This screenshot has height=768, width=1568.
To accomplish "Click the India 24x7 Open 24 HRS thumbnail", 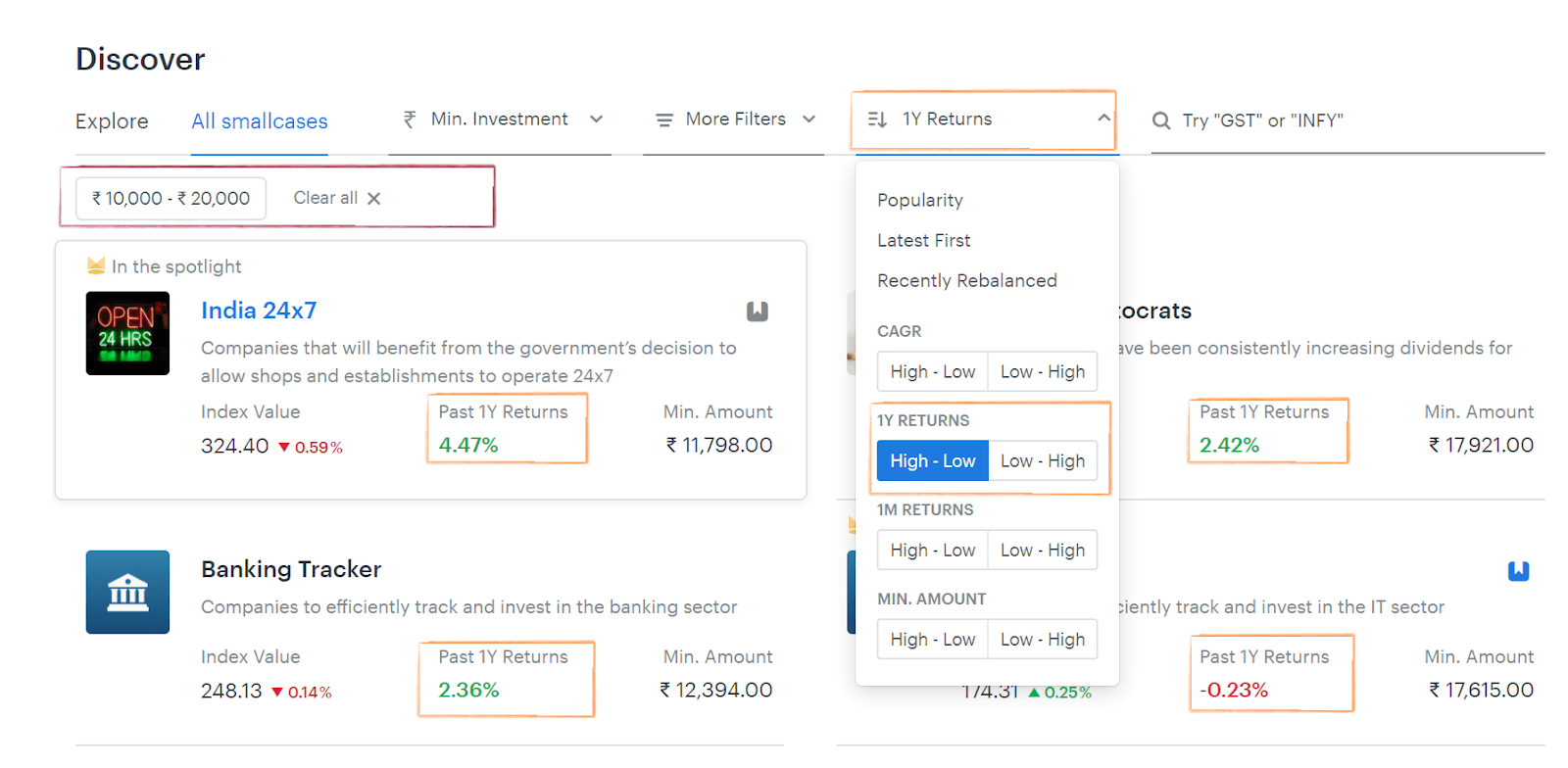I will (x=127, y=333).
